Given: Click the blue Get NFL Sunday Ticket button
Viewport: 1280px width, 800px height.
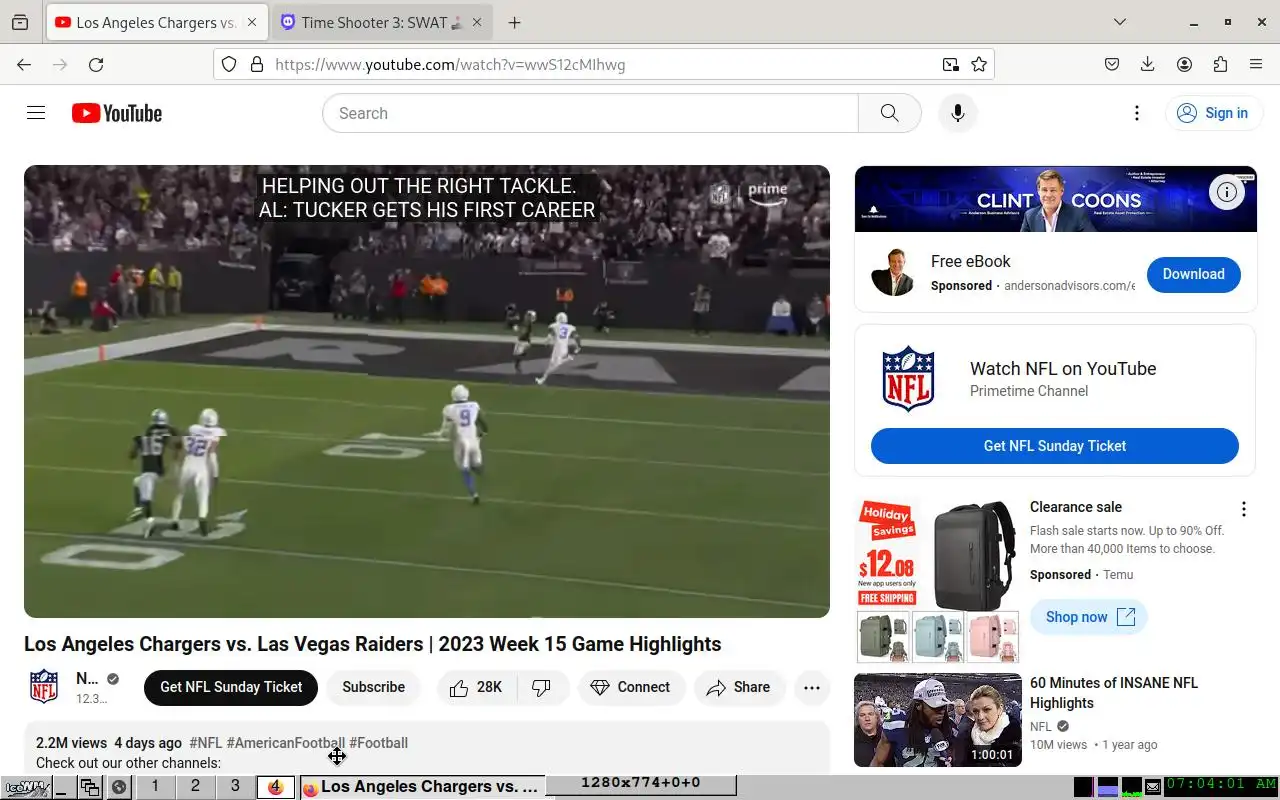Looking at the screenshot, I should [x=1055, y=446].
